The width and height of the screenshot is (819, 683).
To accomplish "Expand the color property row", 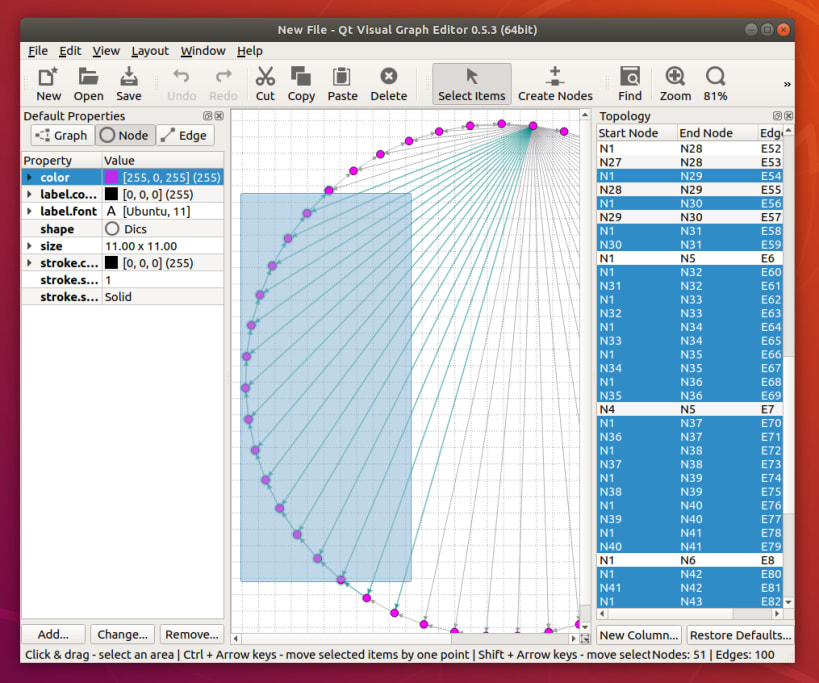I will pos(30,177).
